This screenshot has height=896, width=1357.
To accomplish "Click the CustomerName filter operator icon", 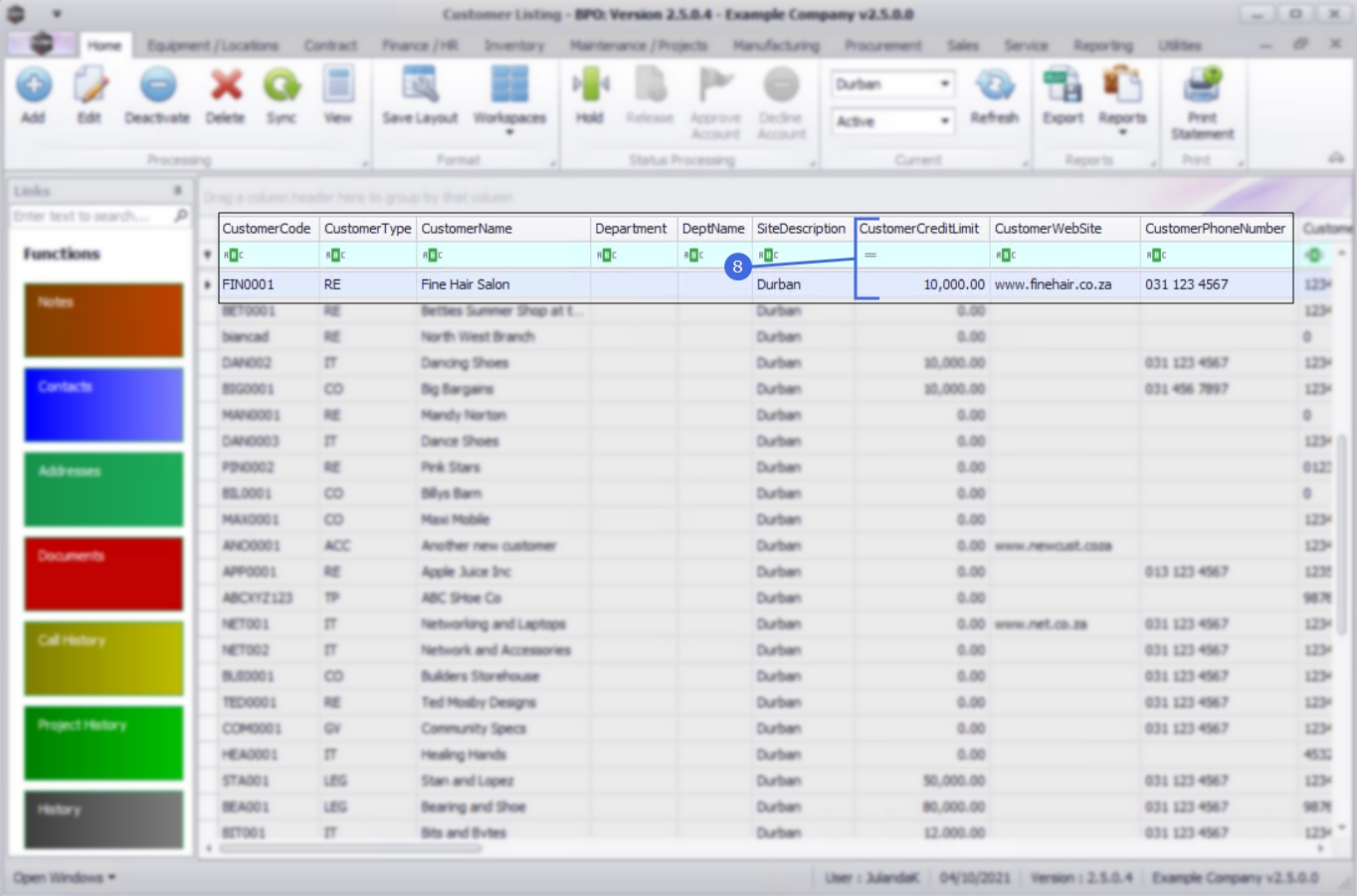I will [432, 256].
